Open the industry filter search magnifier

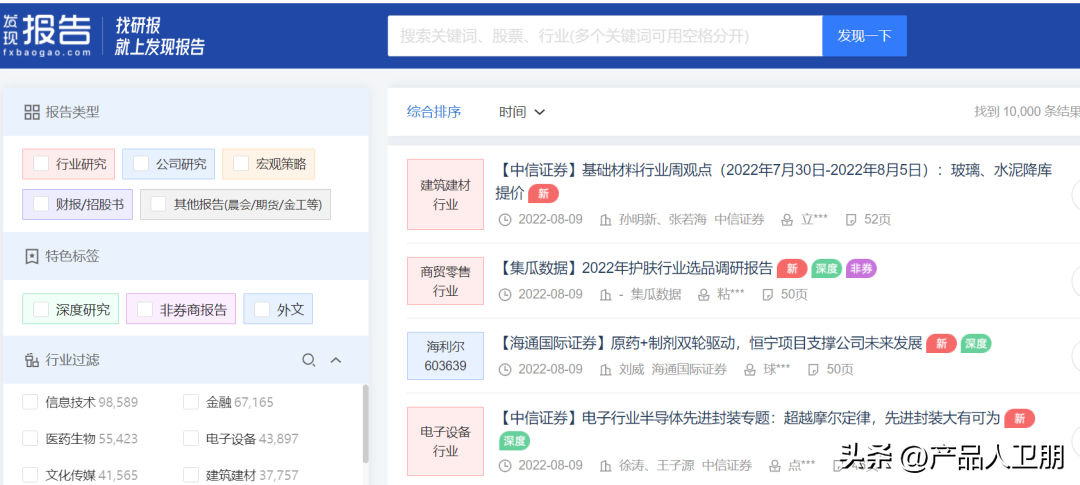[309, 360]
